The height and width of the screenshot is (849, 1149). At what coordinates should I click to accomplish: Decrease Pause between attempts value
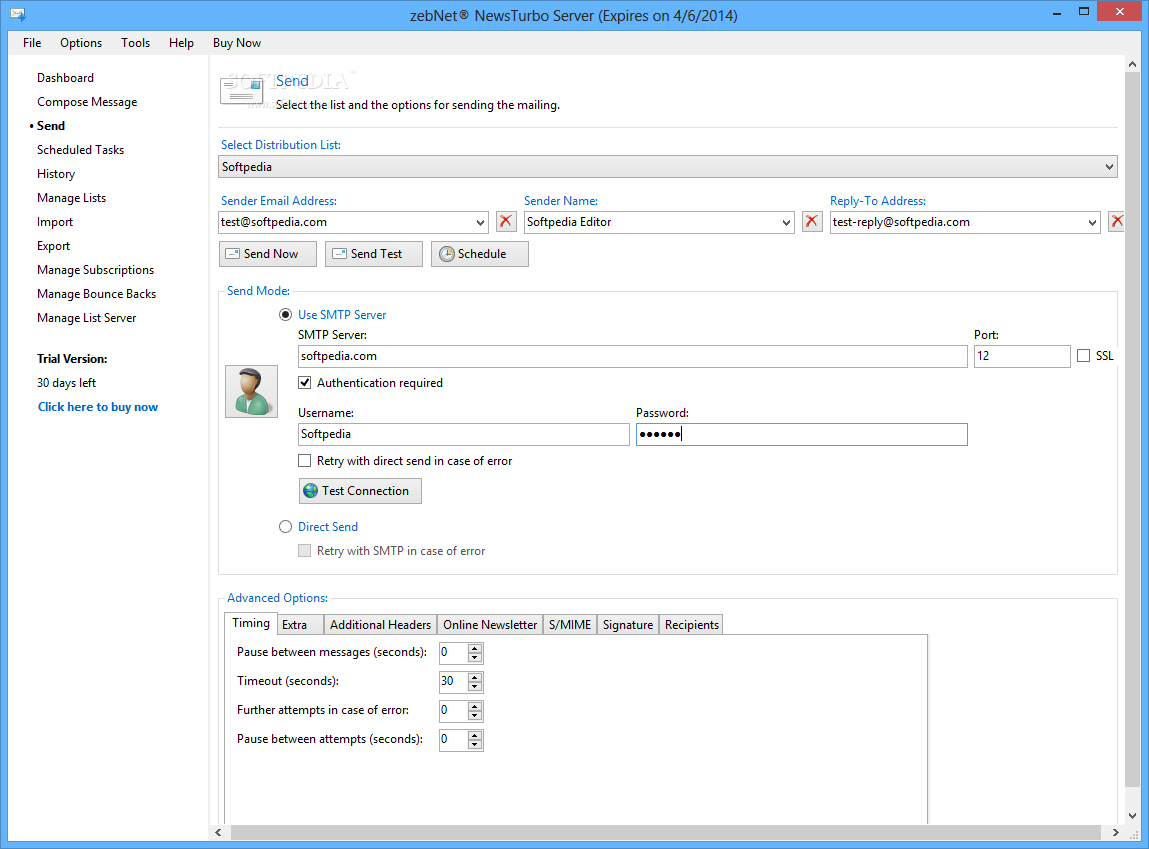[x=475, y=745]
